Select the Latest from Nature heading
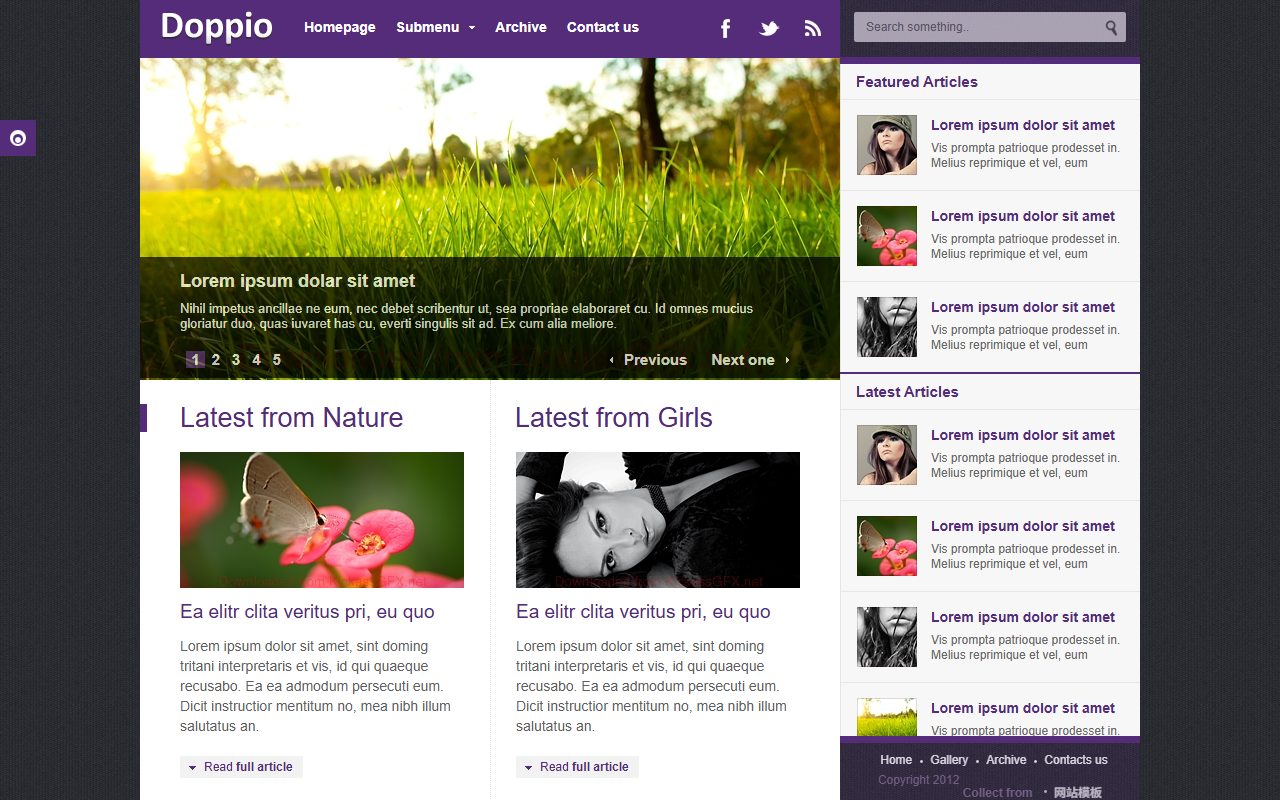The height and width of the screenshot is (800, 1280). [x=291, y=417]
